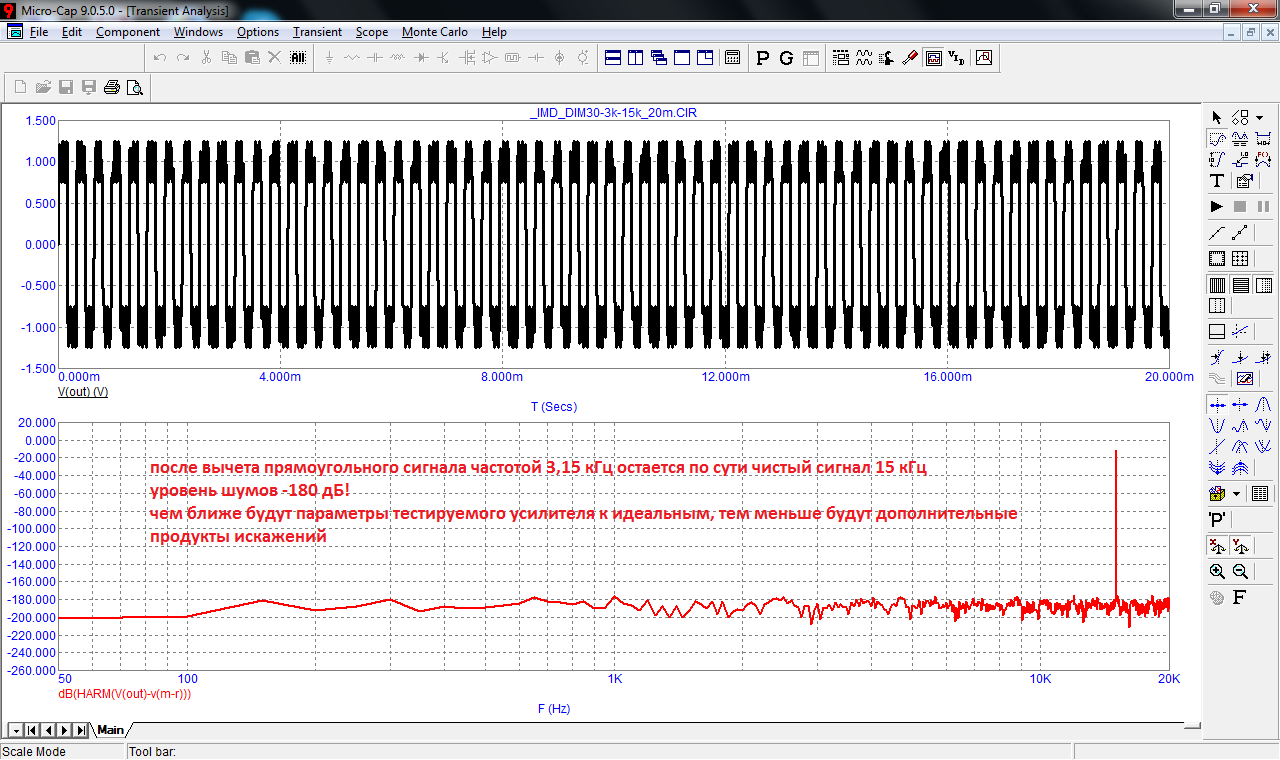The height and width of the screenshot is (760, 1280).
Task: Click the Run analysis play button
Action: (1217, 207)
